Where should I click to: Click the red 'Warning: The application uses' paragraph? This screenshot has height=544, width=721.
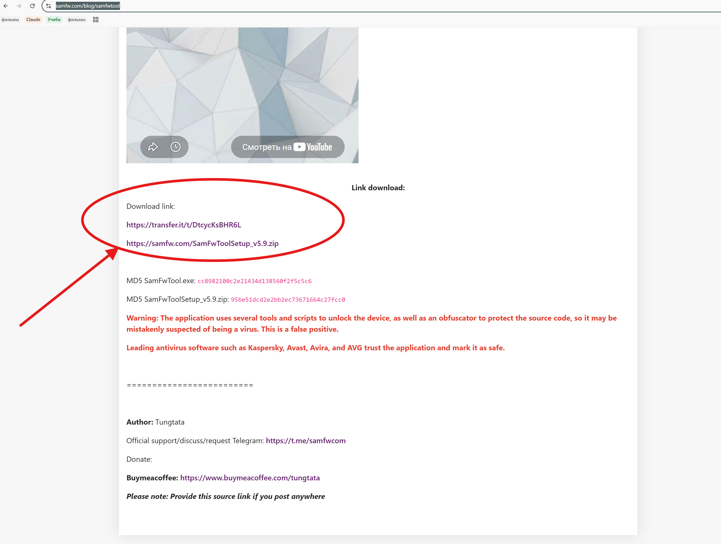tap(372, 324)
